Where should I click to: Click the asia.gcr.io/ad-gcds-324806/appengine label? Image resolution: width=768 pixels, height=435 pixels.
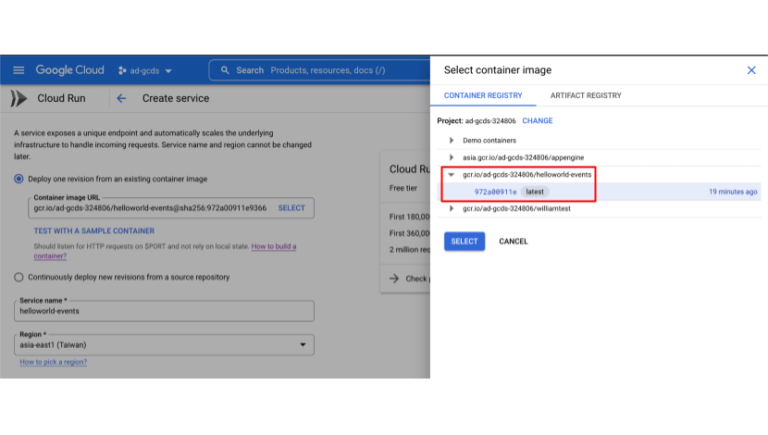click(x=523, y=158)
